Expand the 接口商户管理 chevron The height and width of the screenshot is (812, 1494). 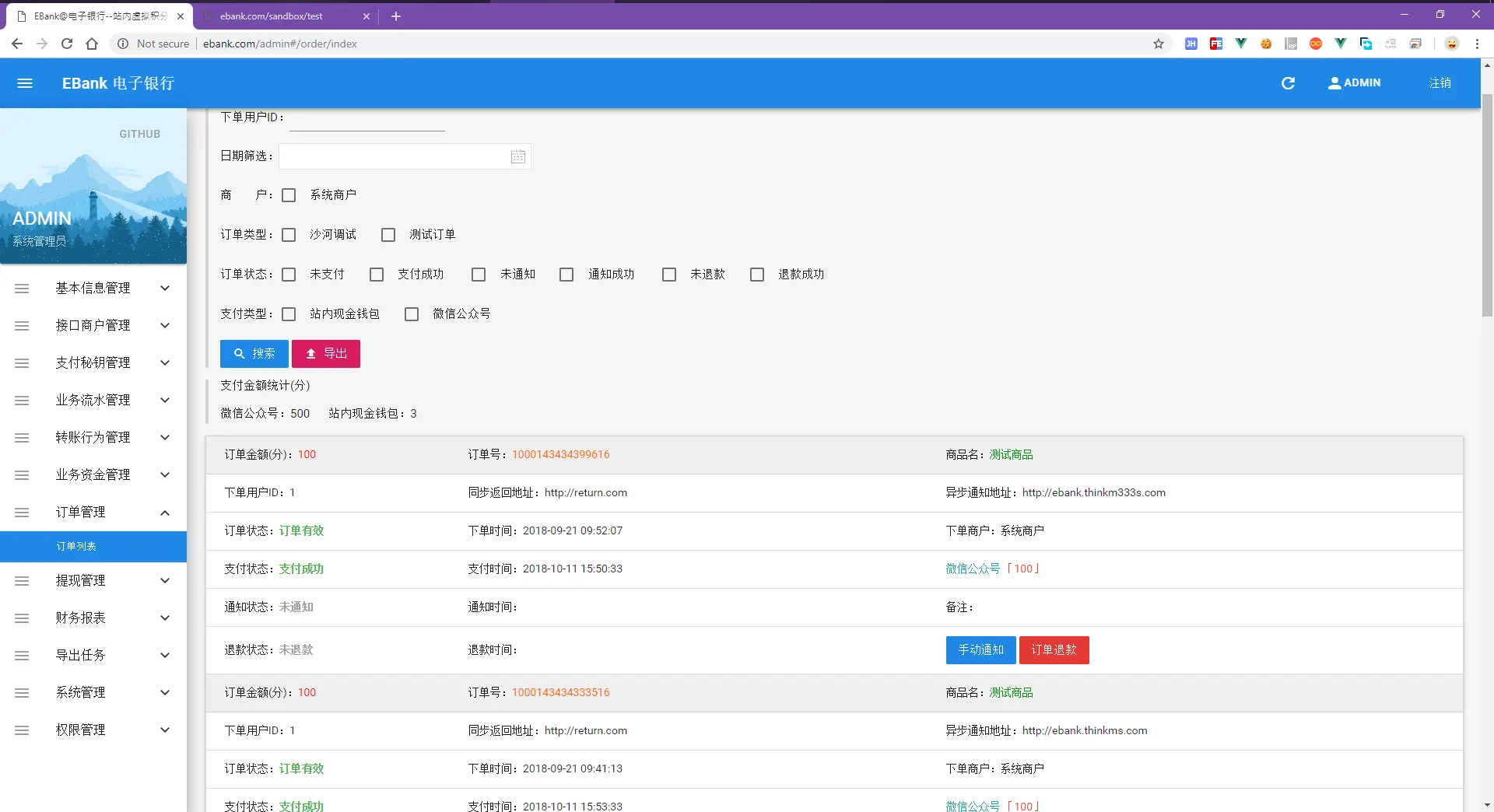pyautogui.click(x=165, y=326)
